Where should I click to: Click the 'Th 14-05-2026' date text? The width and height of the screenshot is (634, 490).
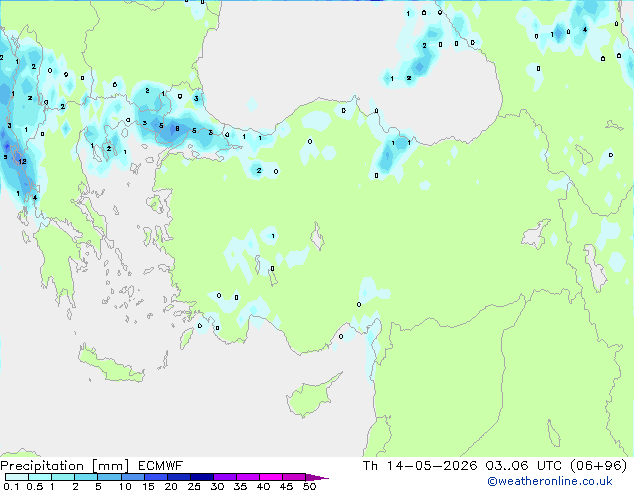(420, 466)
